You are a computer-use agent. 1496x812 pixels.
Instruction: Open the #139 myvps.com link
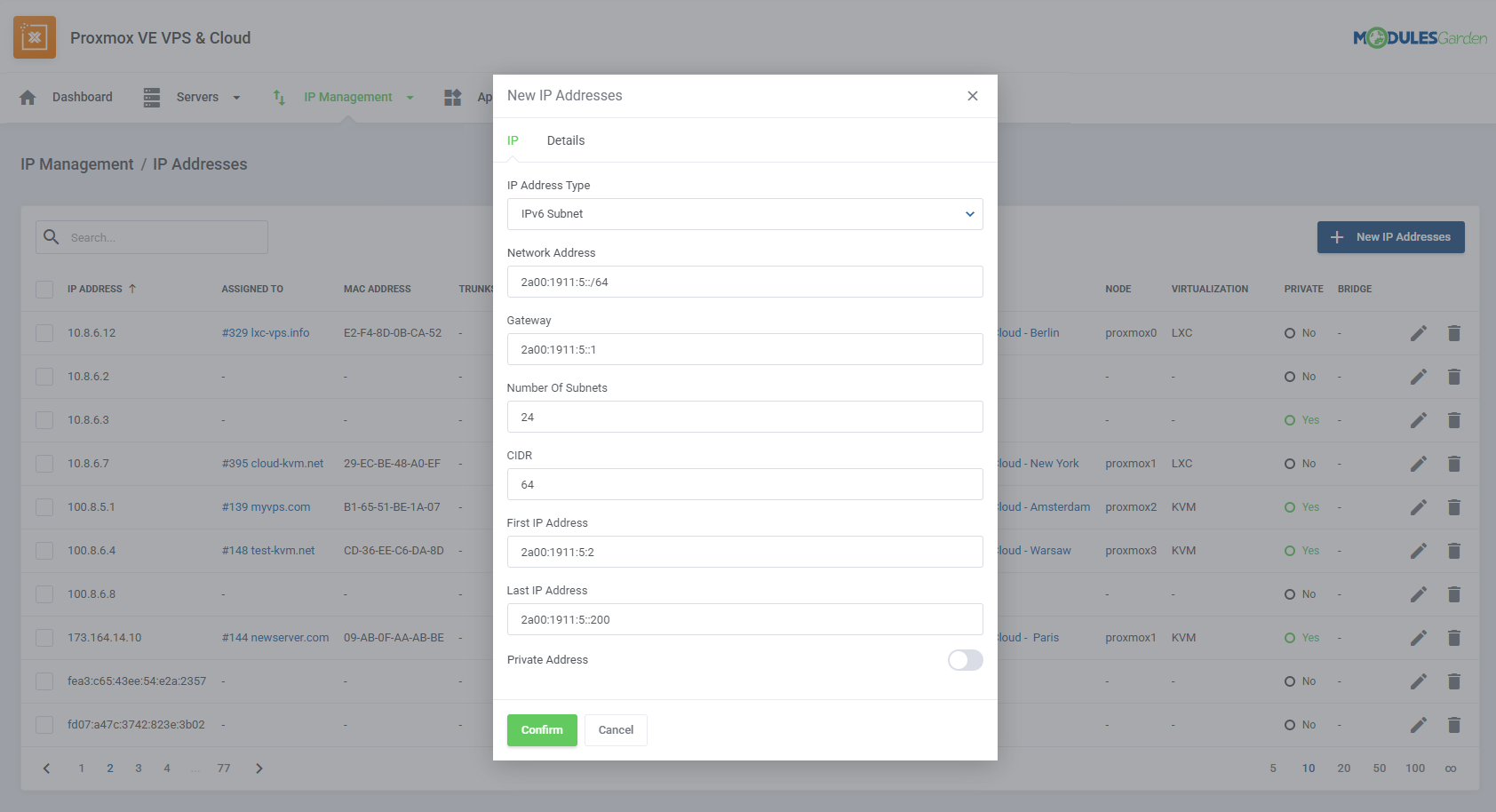(266, 506)
